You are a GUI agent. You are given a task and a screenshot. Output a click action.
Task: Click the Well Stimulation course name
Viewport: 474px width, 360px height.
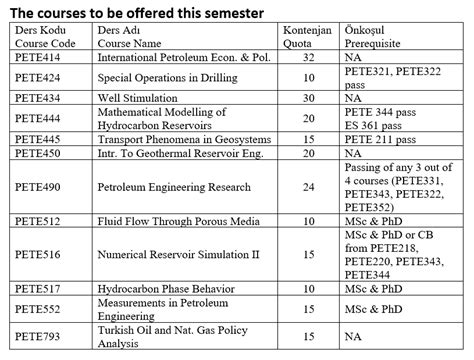tap(137, 98)
